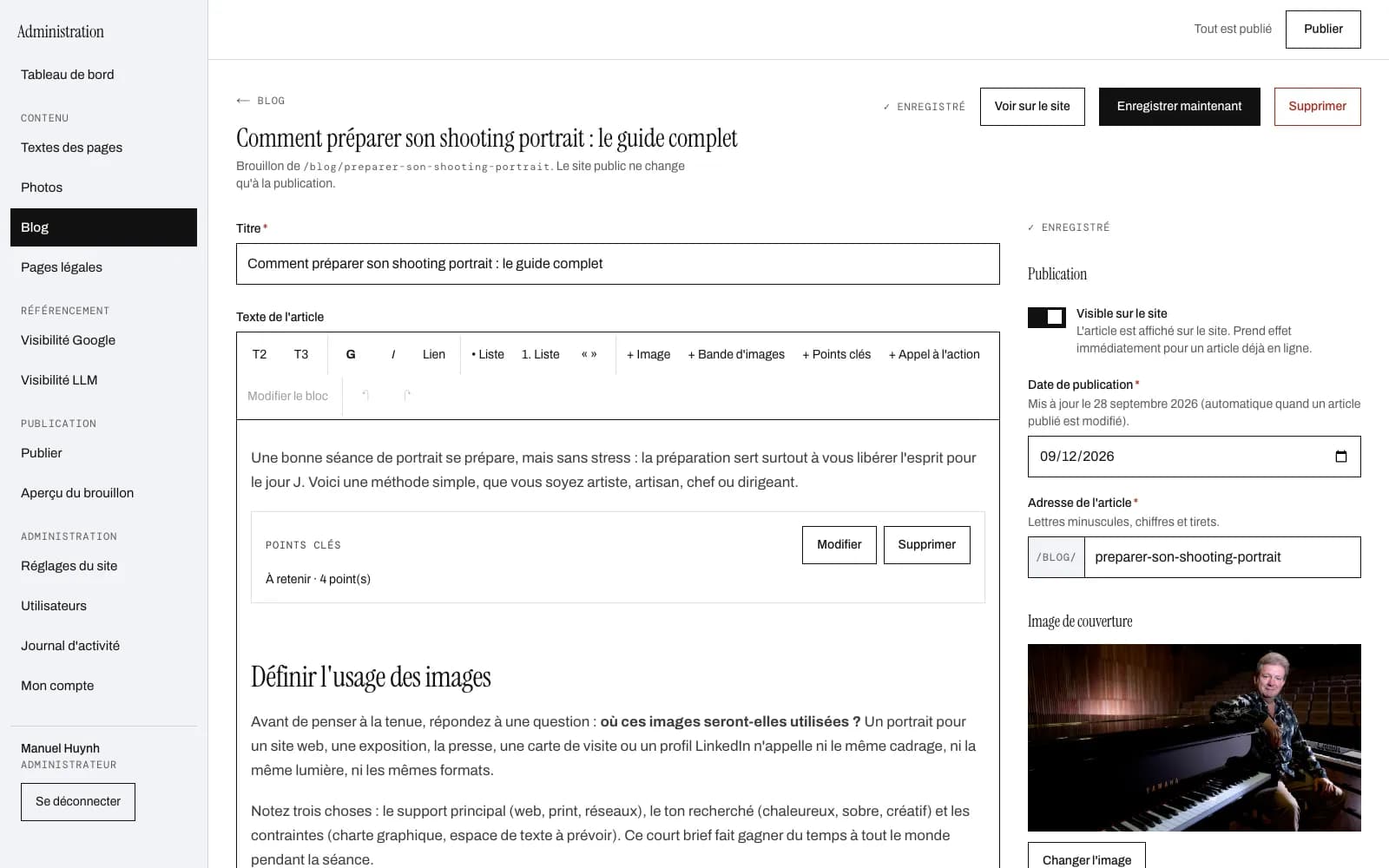Toggle italic (I) formatting
This screenshot has width=1389, height=868.
(x=393, y=354)
